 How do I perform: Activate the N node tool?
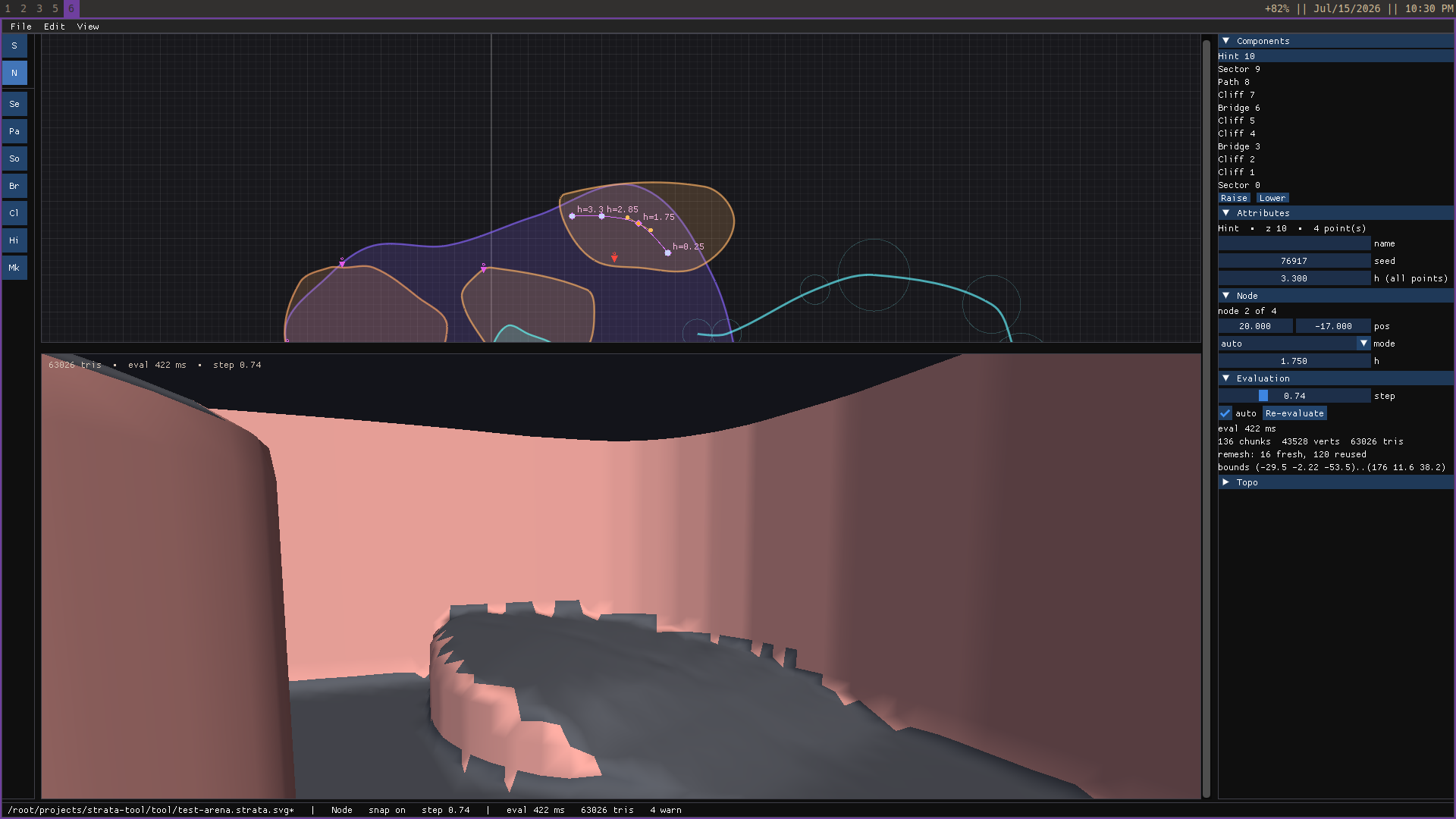14,73
